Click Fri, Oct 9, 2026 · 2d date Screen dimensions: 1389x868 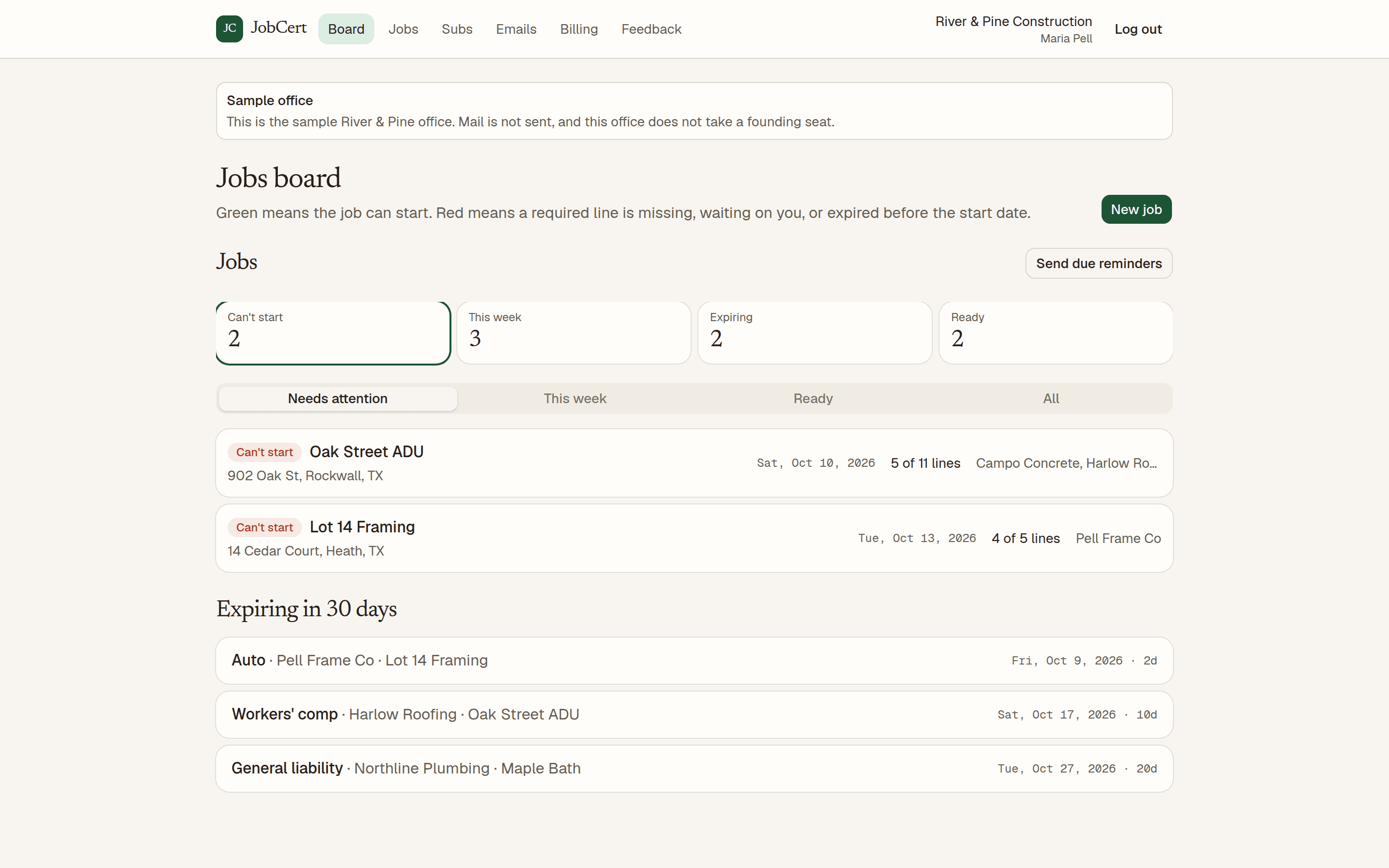[1084, 661]
